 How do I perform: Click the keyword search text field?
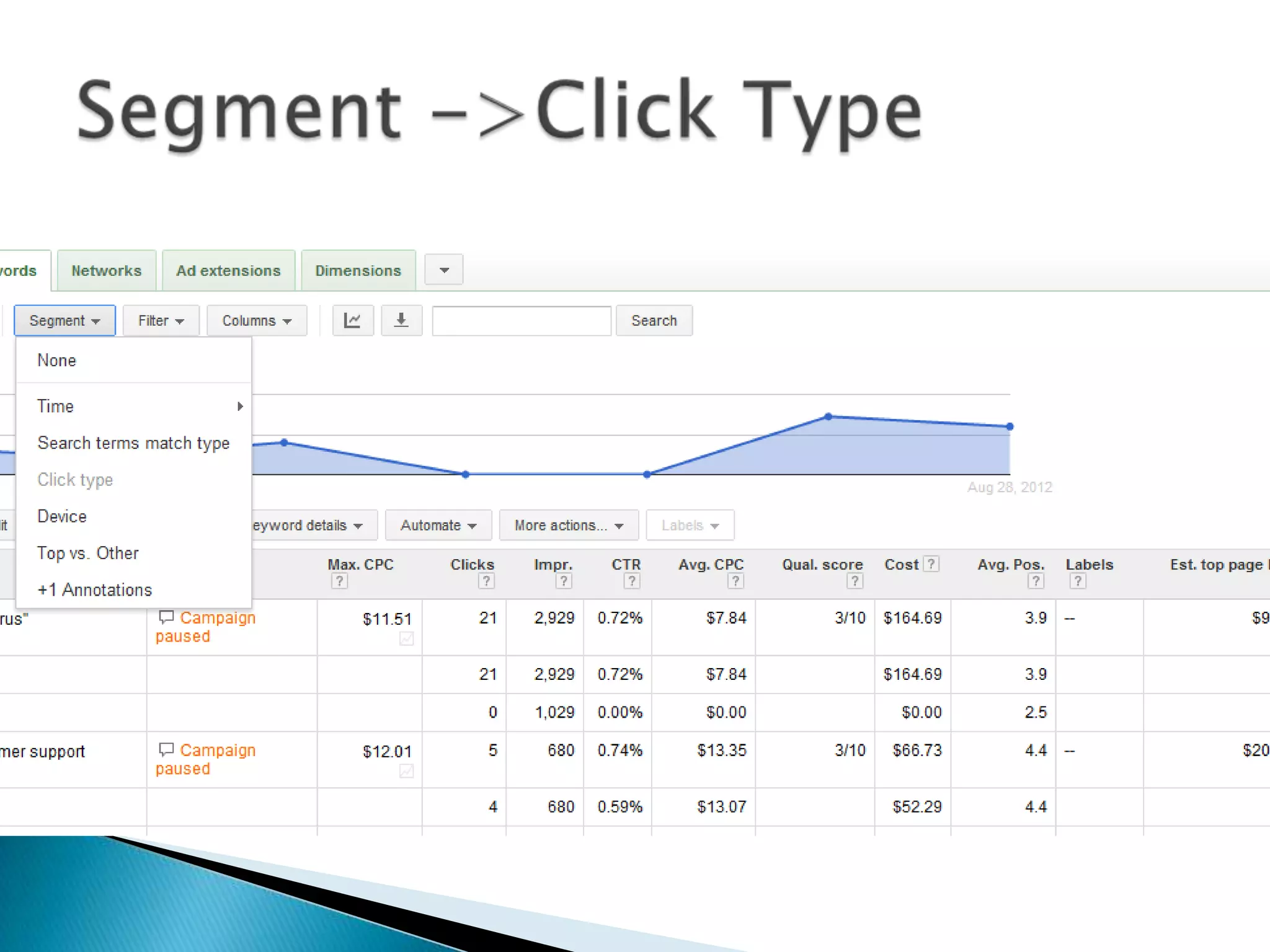(x=521, y=320)
